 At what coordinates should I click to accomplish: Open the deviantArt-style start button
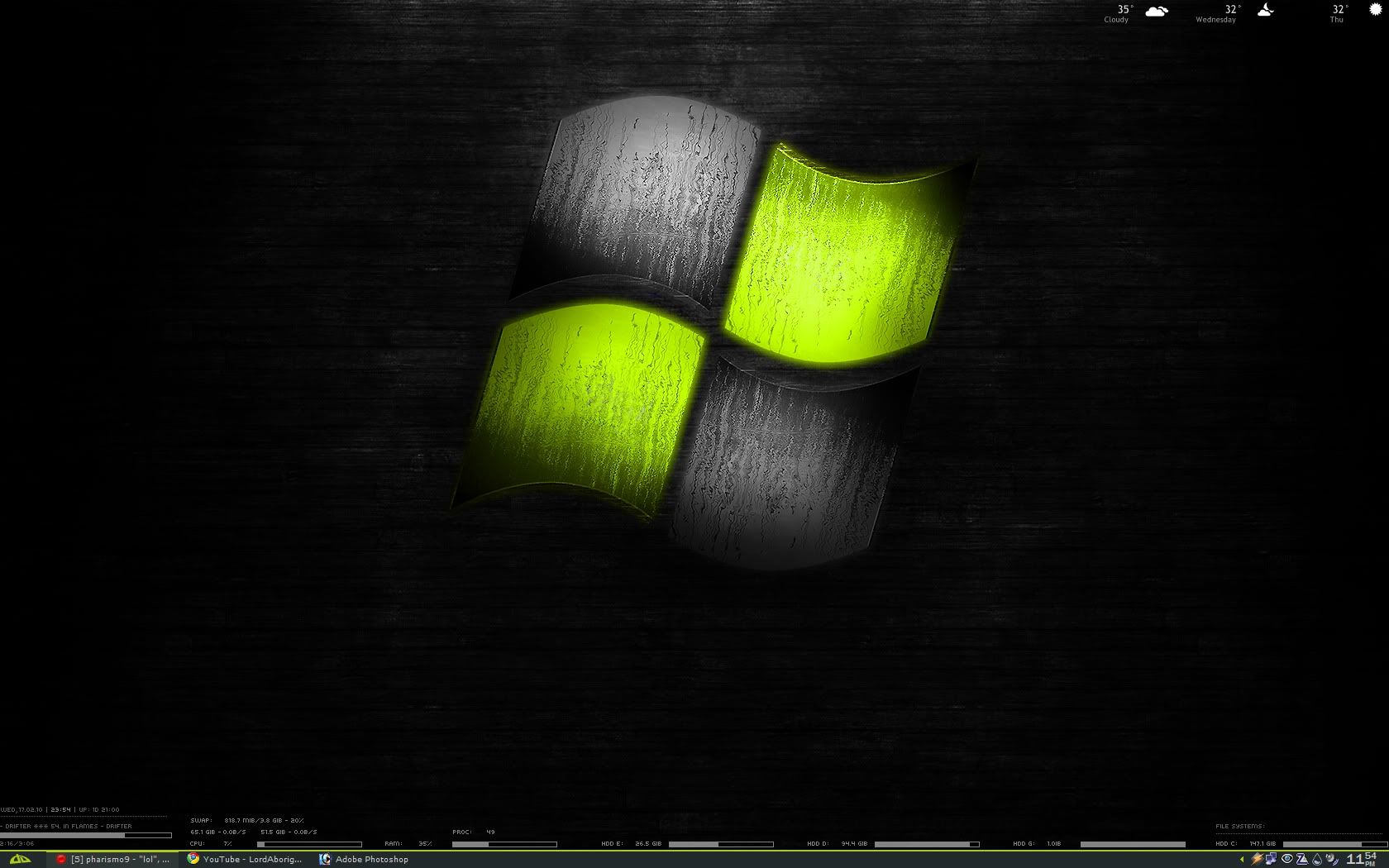[20, 860]
